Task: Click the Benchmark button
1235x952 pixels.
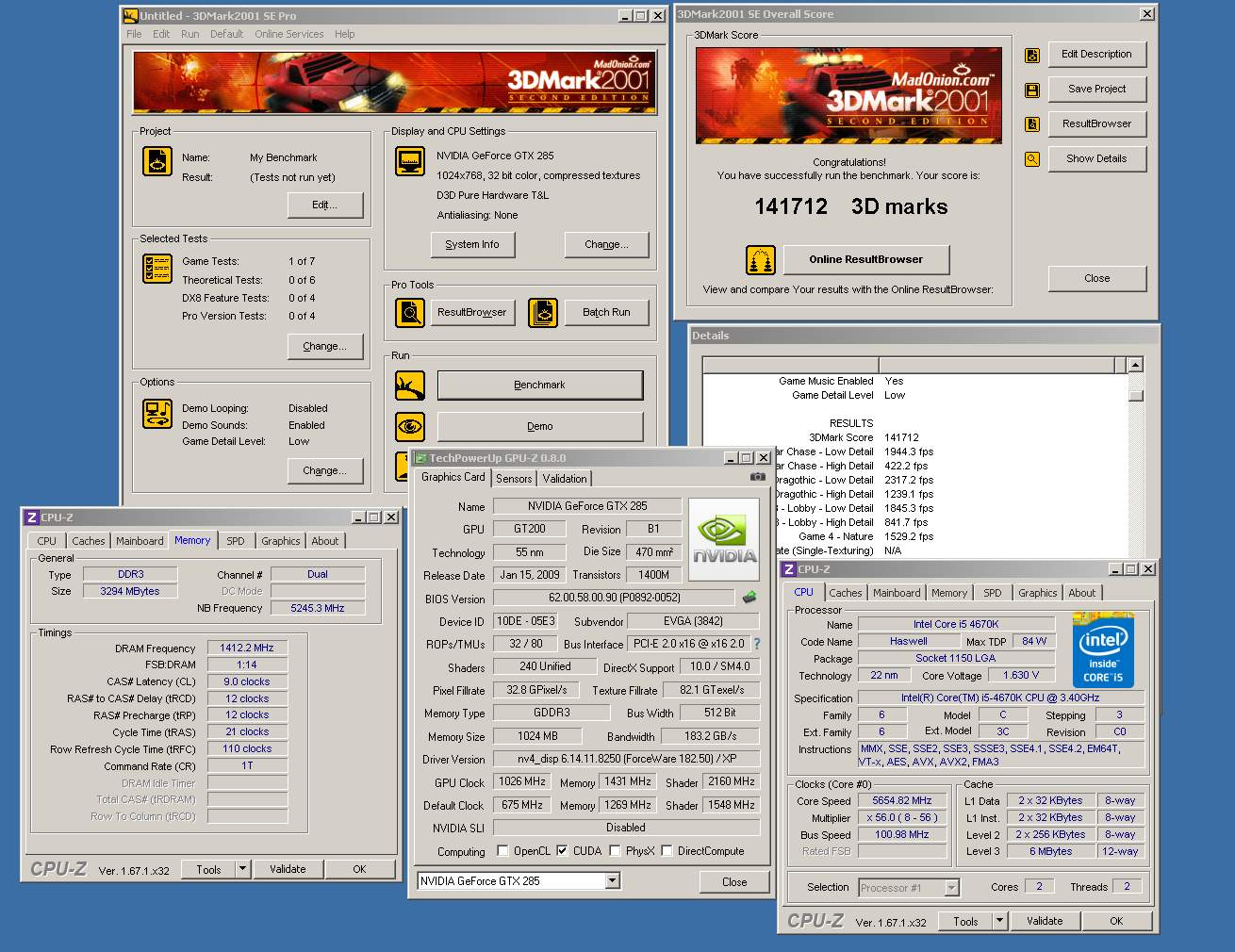Action: pos(540,385)
